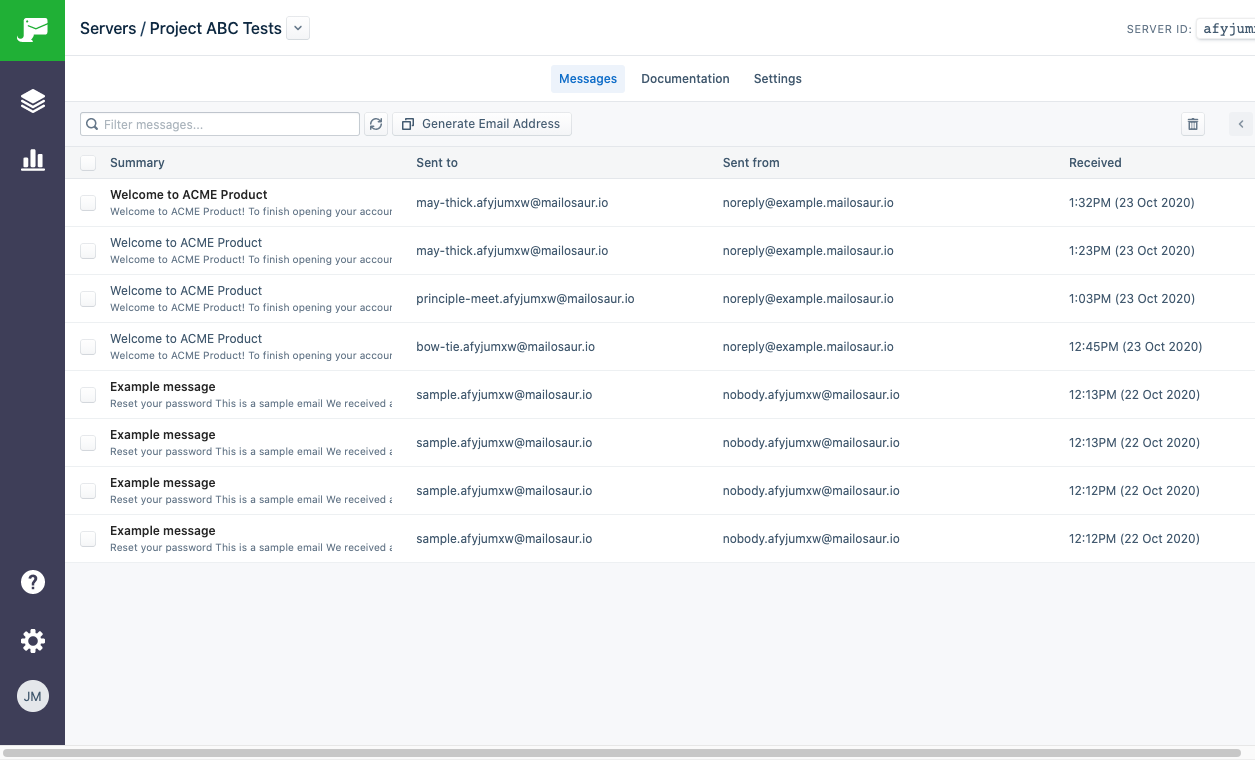Switch to the Settings tab

coord(778,79)
